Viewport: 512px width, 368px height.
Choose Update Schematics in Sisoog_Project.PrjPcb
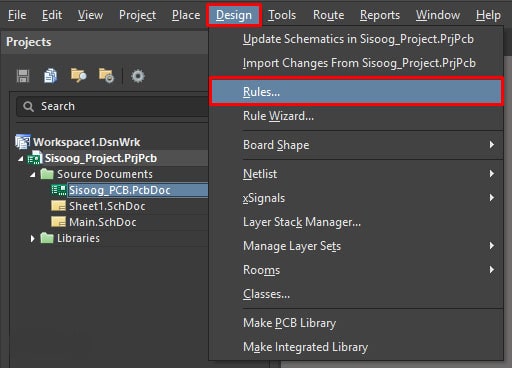(356, 39)
